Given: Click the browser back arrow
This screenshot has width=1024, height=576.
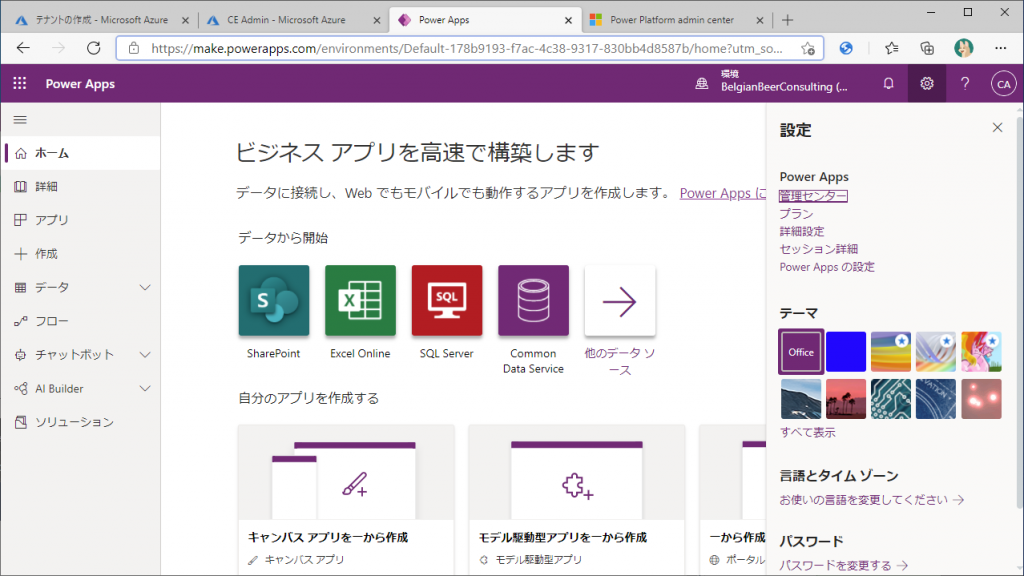Looking at the screenshot, I should coord(24,48).
